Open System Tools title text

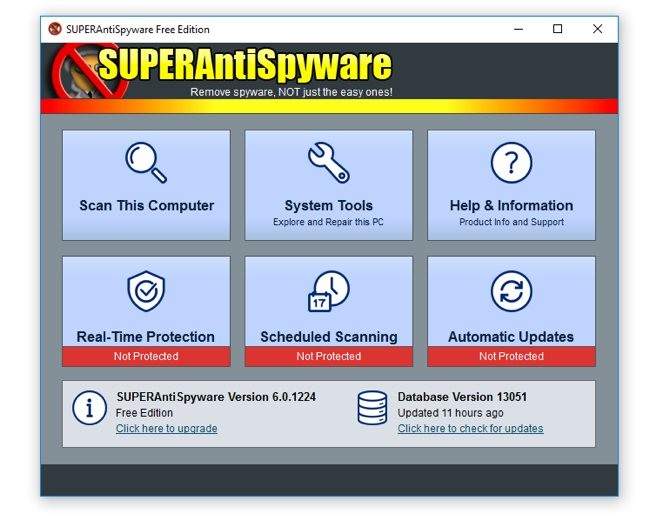pyautogui.click(x=328, y=206)
